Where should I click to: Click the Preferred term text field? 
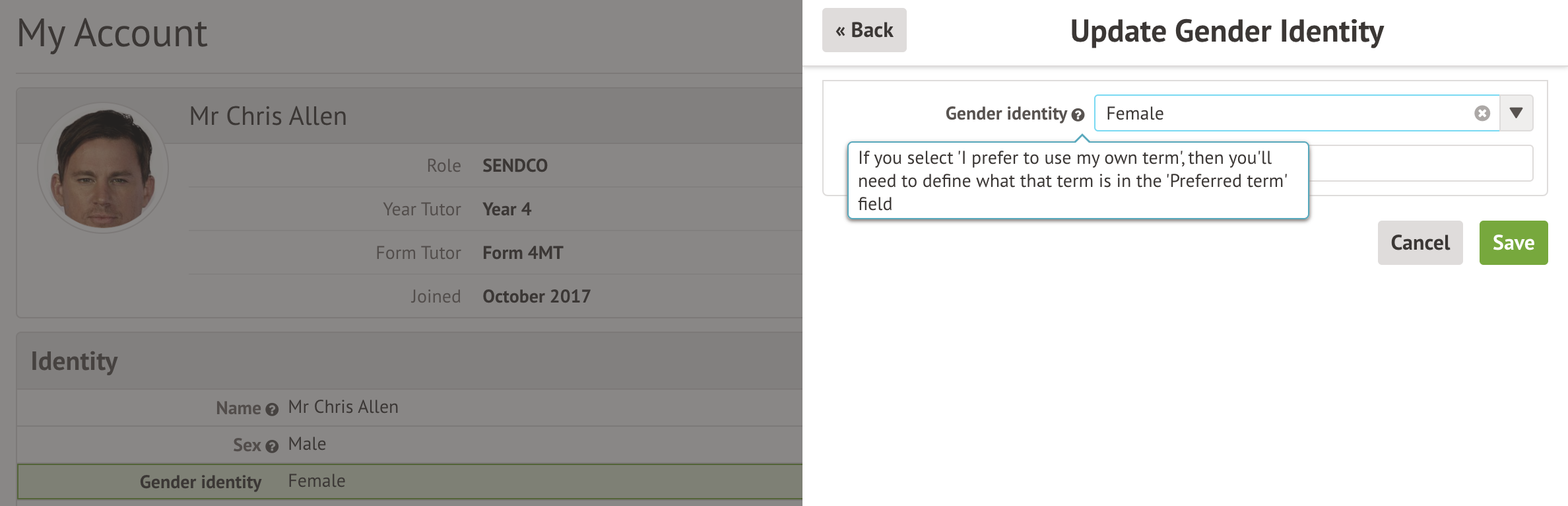tap(1419, 163)
